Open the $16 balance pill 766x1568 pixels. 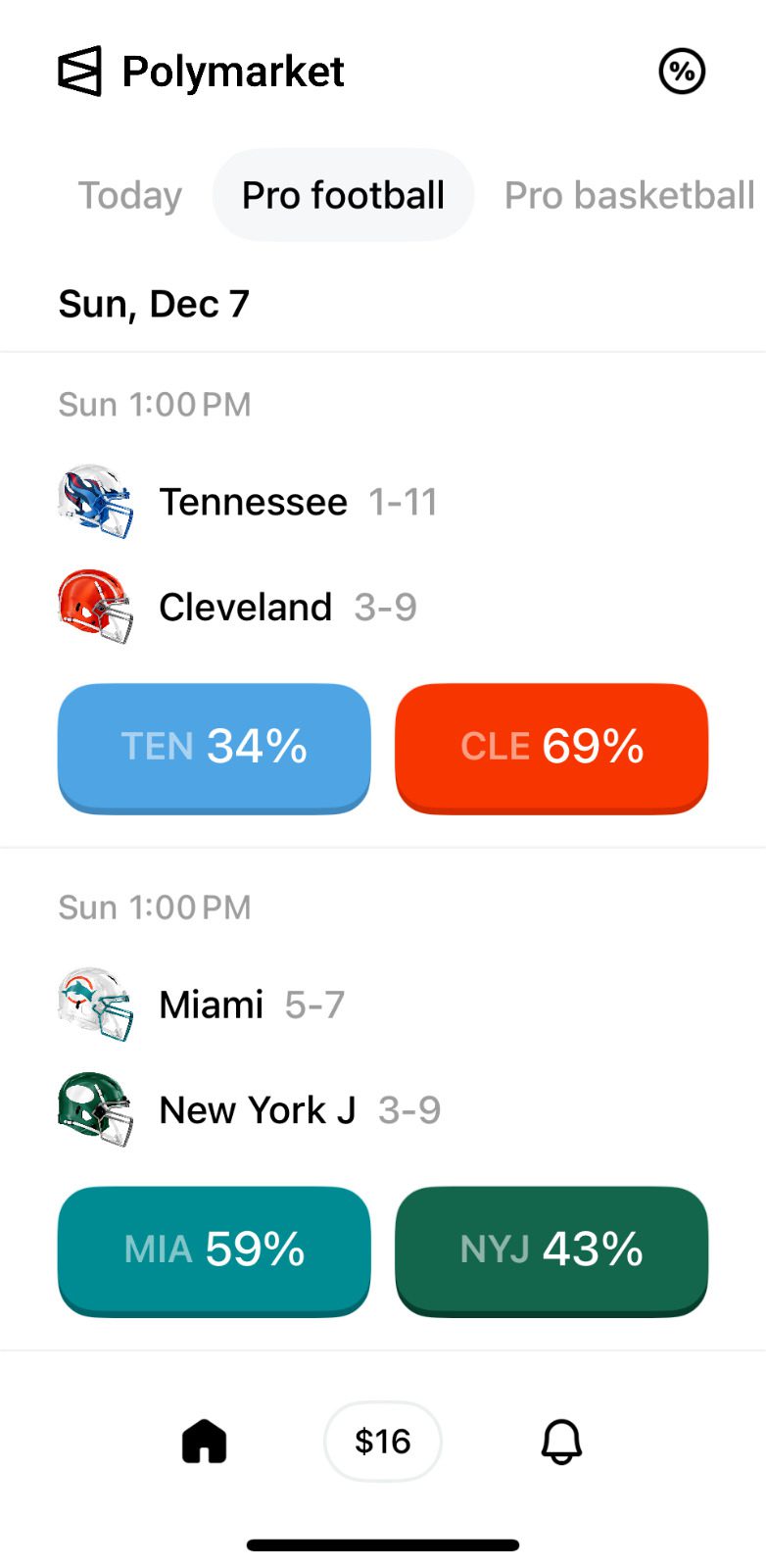pos(383,1442)
